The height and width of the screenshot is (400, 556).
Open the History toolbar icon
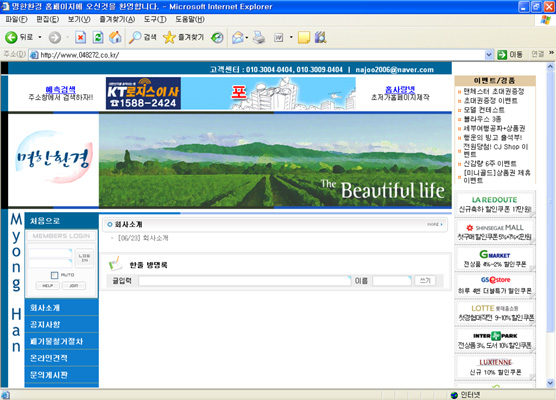217,37
